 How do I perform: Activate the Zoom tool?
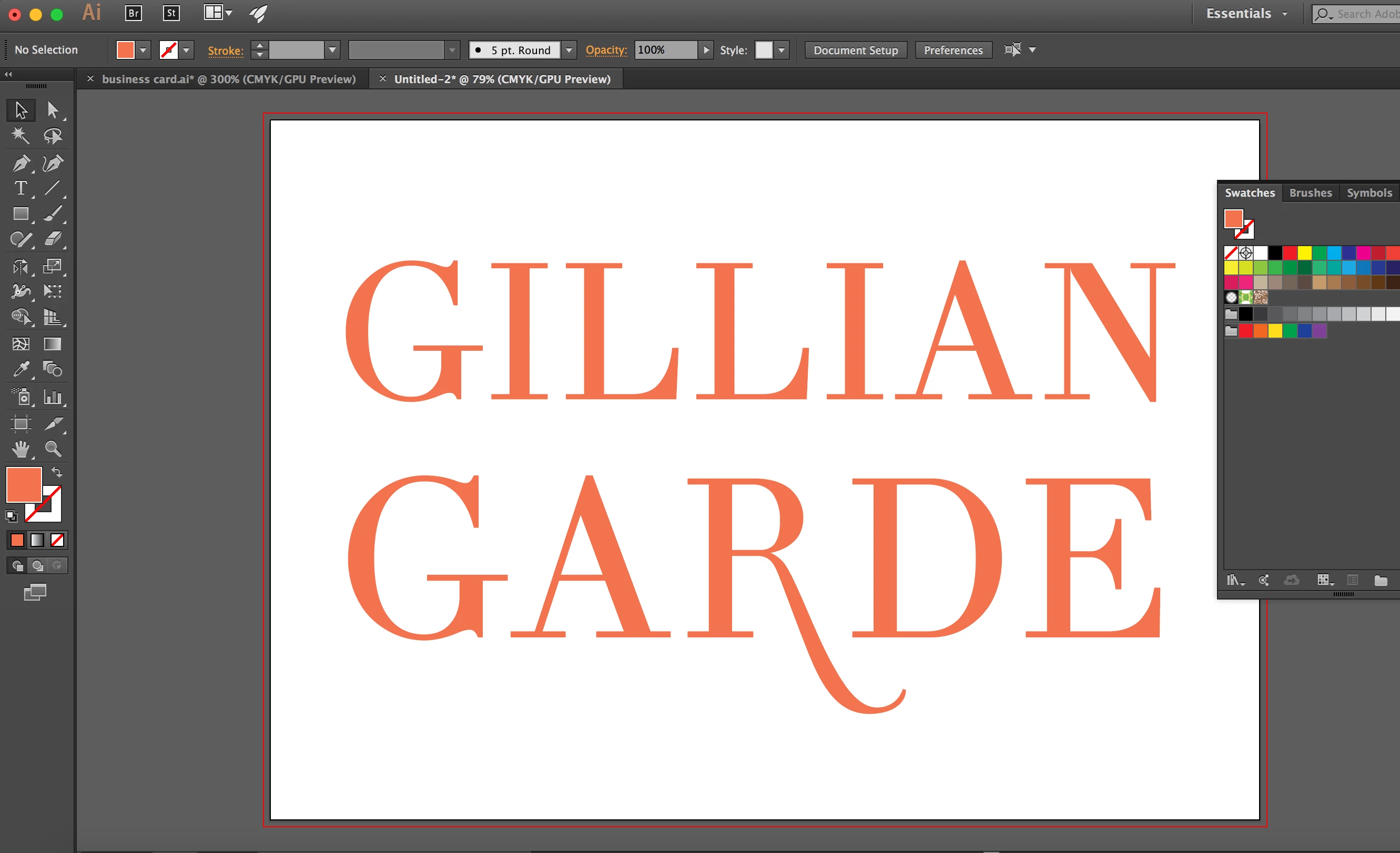tap(53, 450)
